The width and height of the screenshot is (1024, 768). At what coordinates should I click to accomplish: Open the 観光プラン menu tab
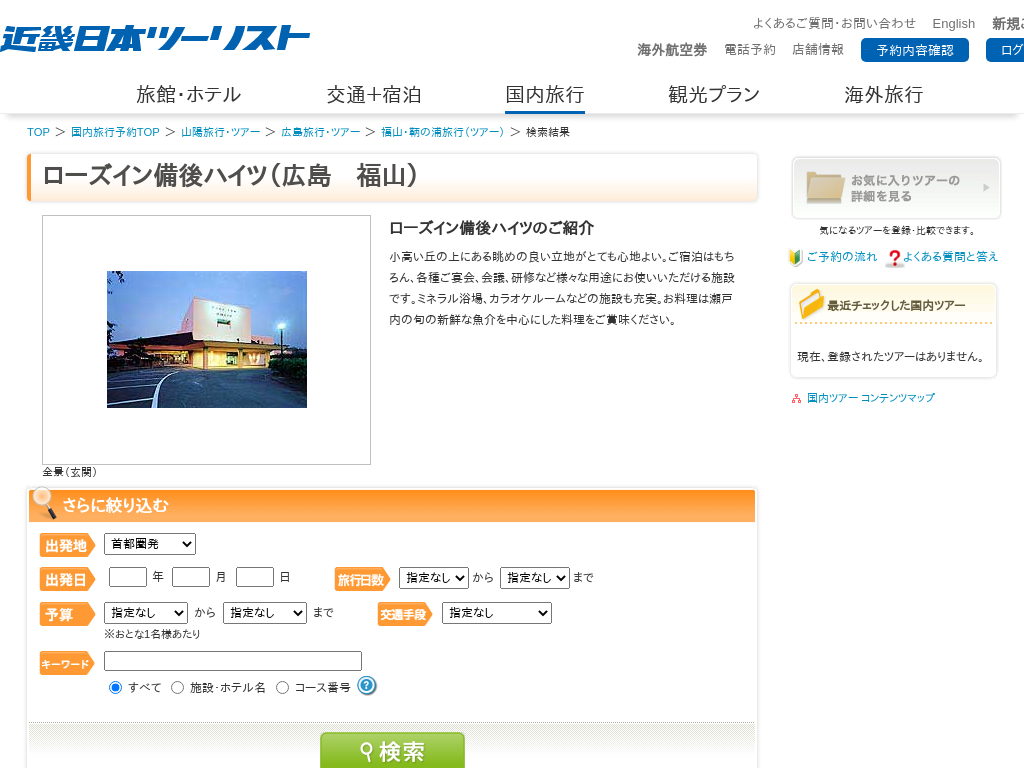click(714, 95)
